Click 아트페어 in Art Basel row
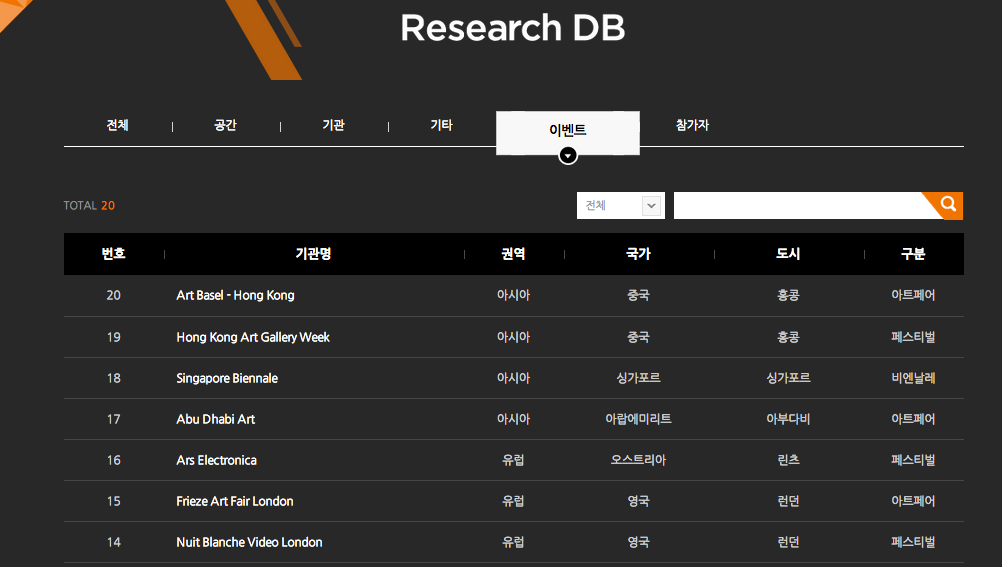The image size is (1002, 567). point(913,295)
